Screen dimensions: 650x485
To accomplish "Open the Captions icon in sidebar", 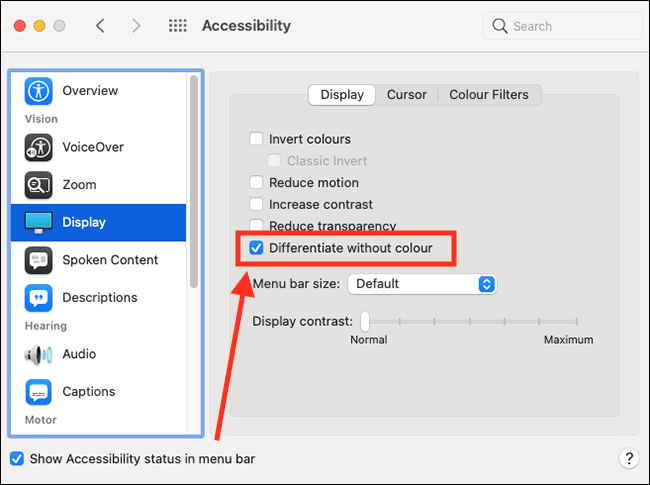I will (39, 392).
